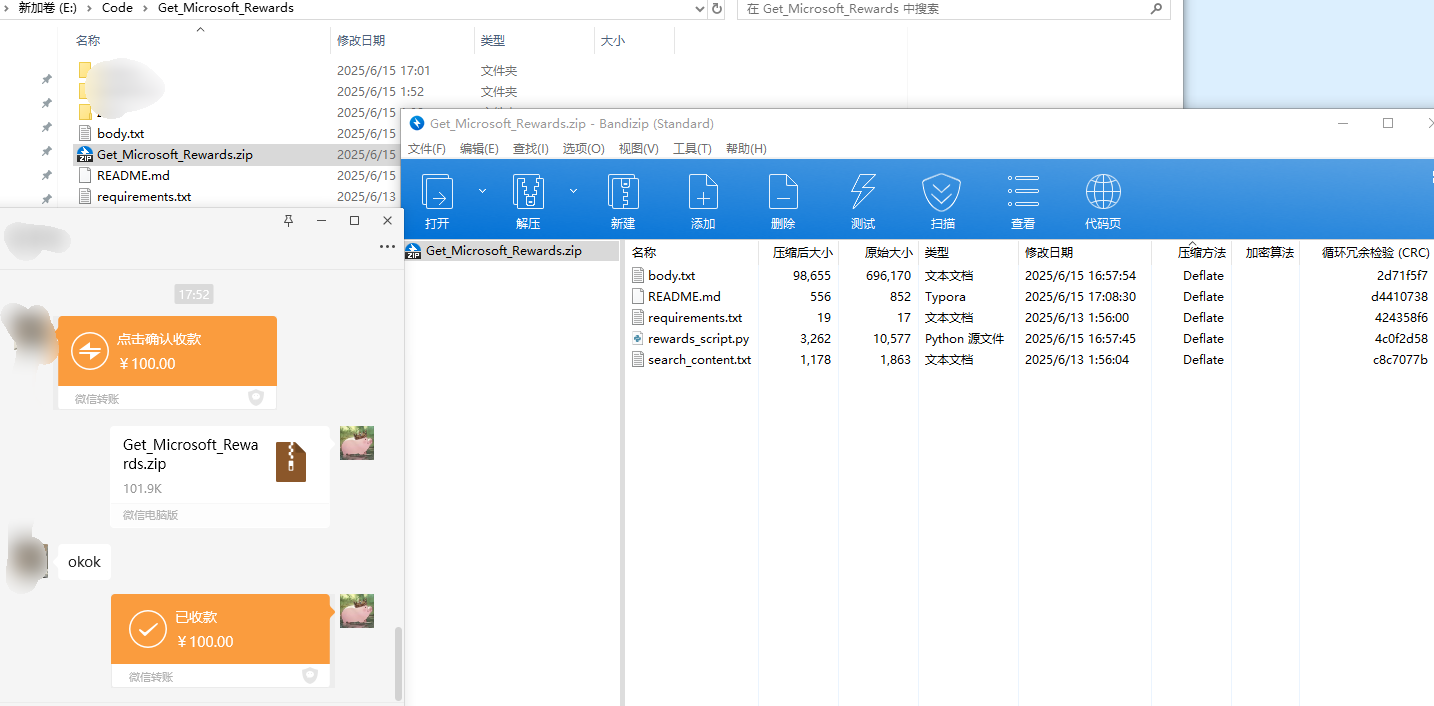1434x706 pixels.
Task: Open the chat's three-dots more options
Action: tap(387, 247)
